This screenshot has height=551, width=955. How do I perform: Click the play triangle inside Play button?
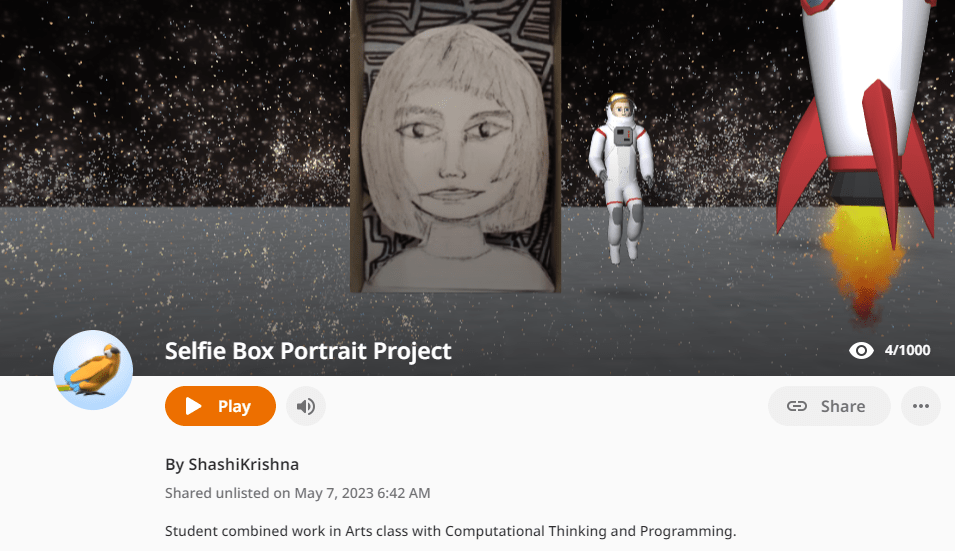click(193, 406)
